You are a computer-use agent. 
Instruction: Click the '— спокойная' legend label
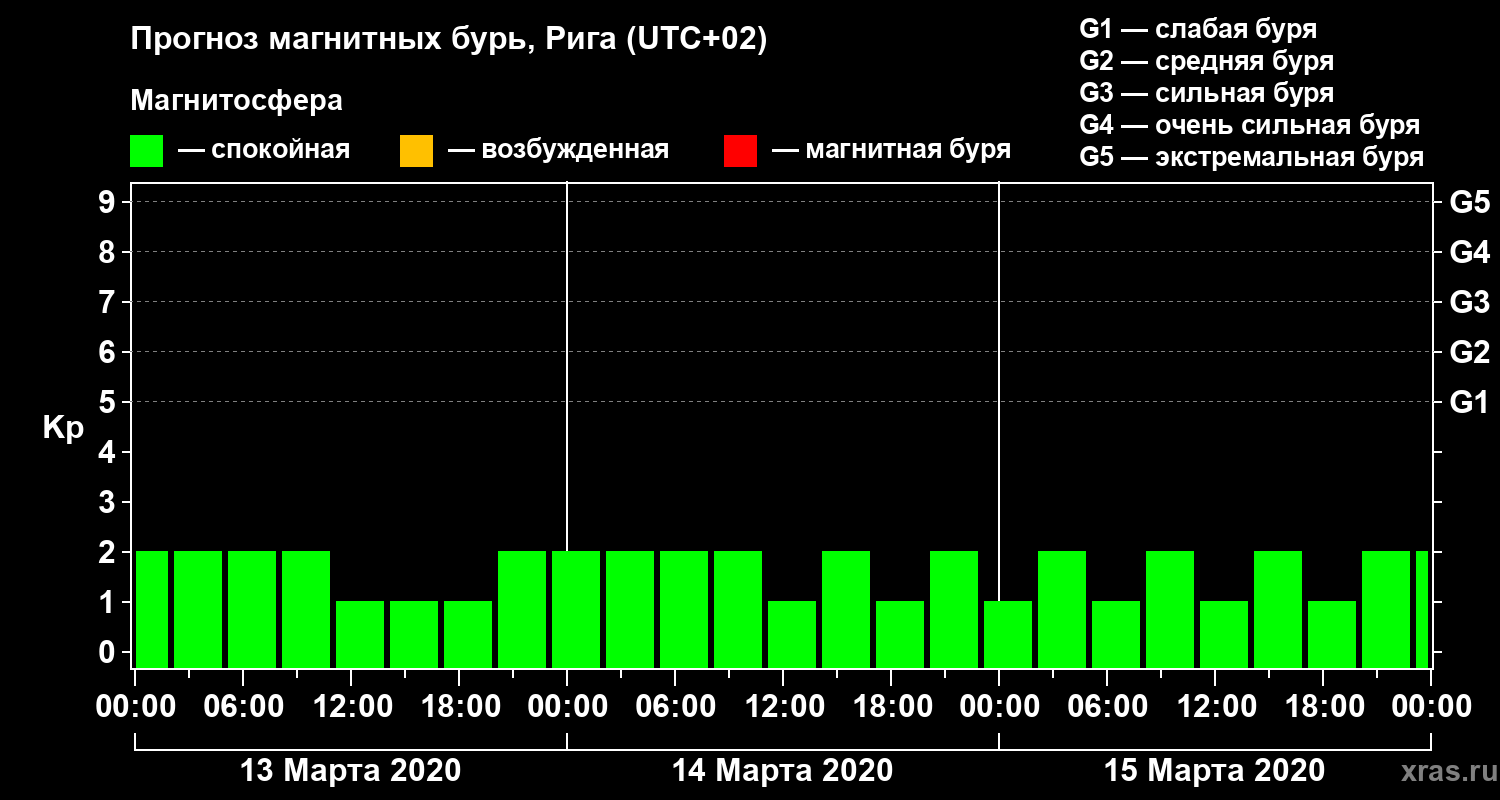tap(264, 151)
